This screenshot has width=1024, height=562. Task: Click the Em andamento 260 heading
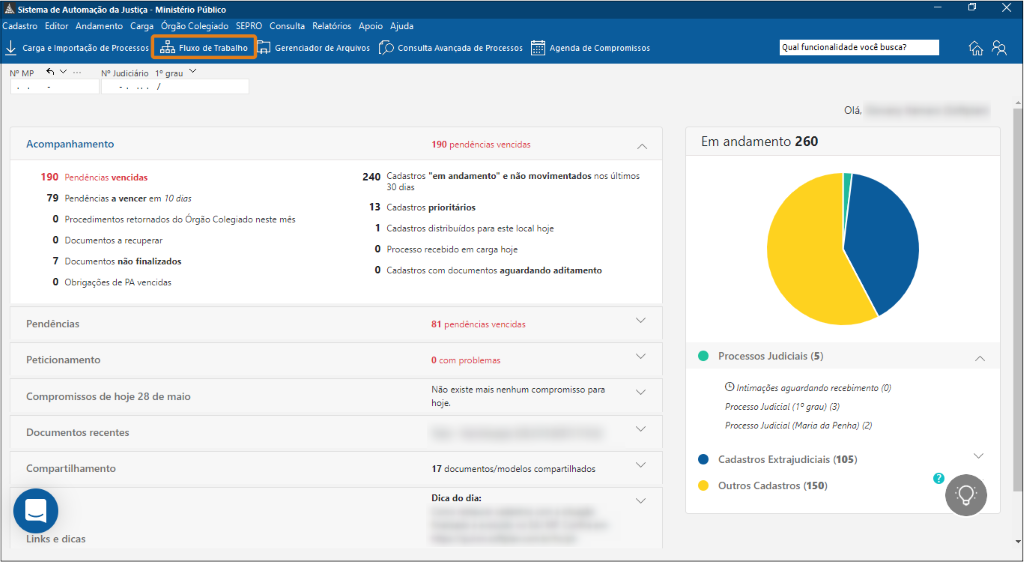click(x=759, y=141)
